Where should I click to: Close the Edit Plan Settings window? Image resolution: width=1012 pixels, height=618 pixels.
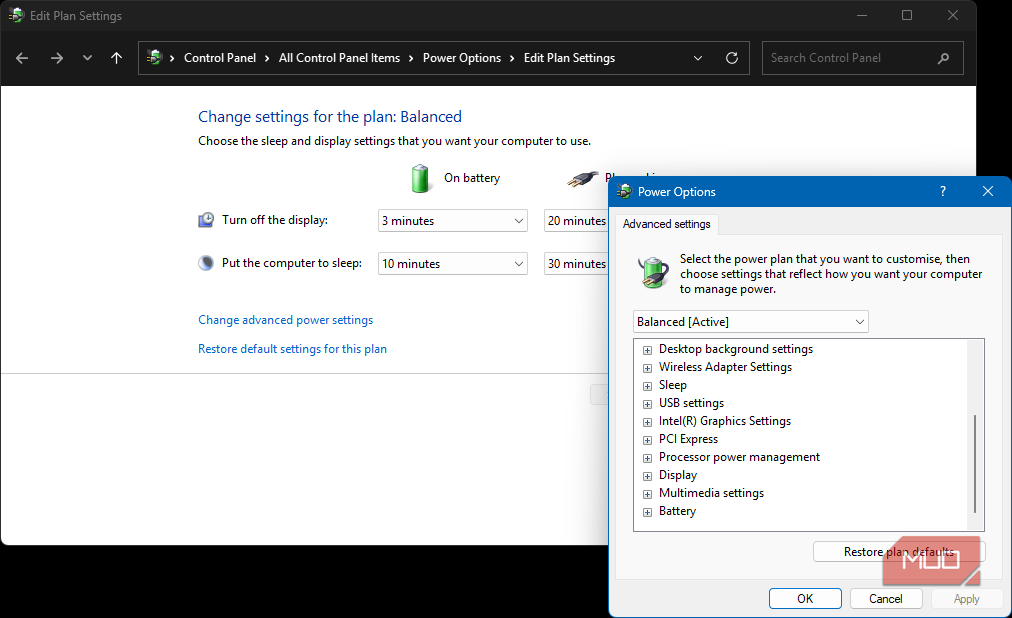tap(953, 15)
